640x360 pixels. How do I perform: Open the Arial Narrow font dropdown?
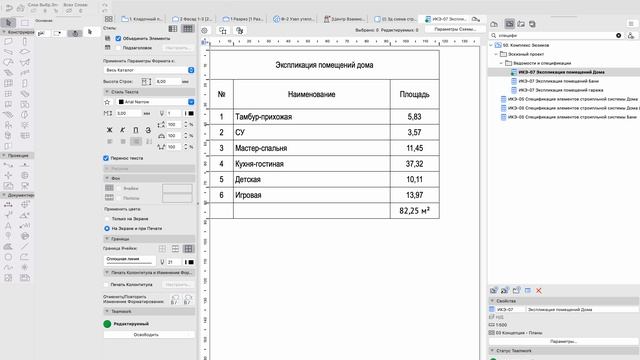pos(156,102)
